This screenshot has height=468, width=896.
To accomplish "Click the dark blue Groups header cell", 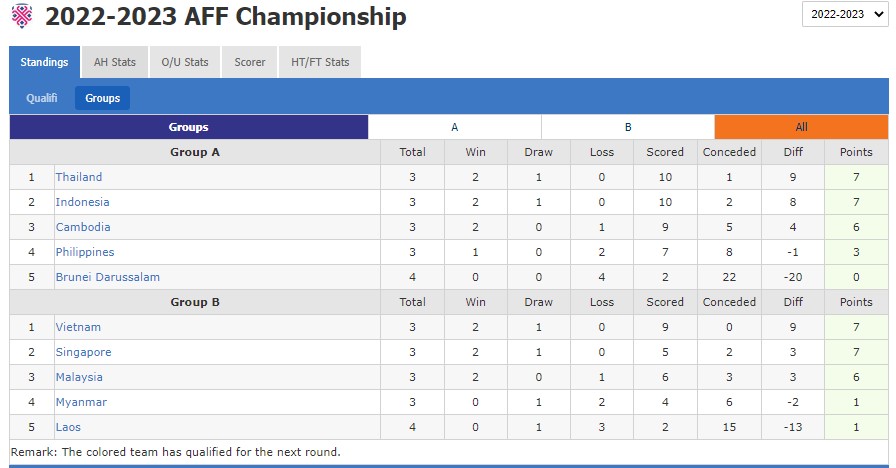I will click(189, 127).
